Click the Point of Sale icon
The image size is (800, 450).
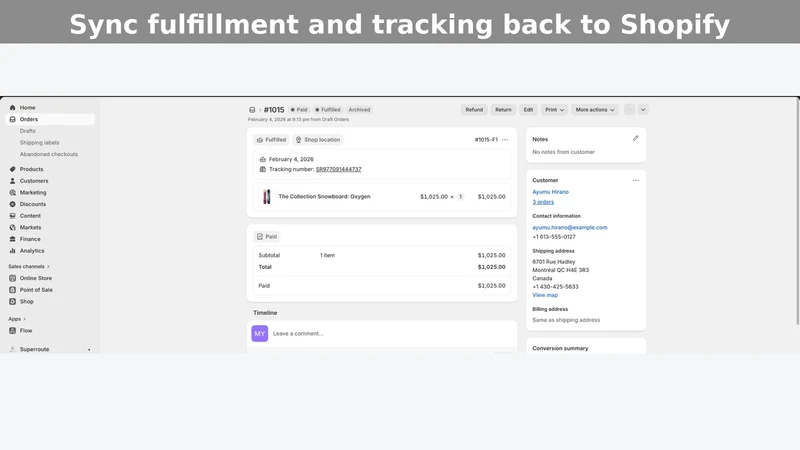click(13, 290)
